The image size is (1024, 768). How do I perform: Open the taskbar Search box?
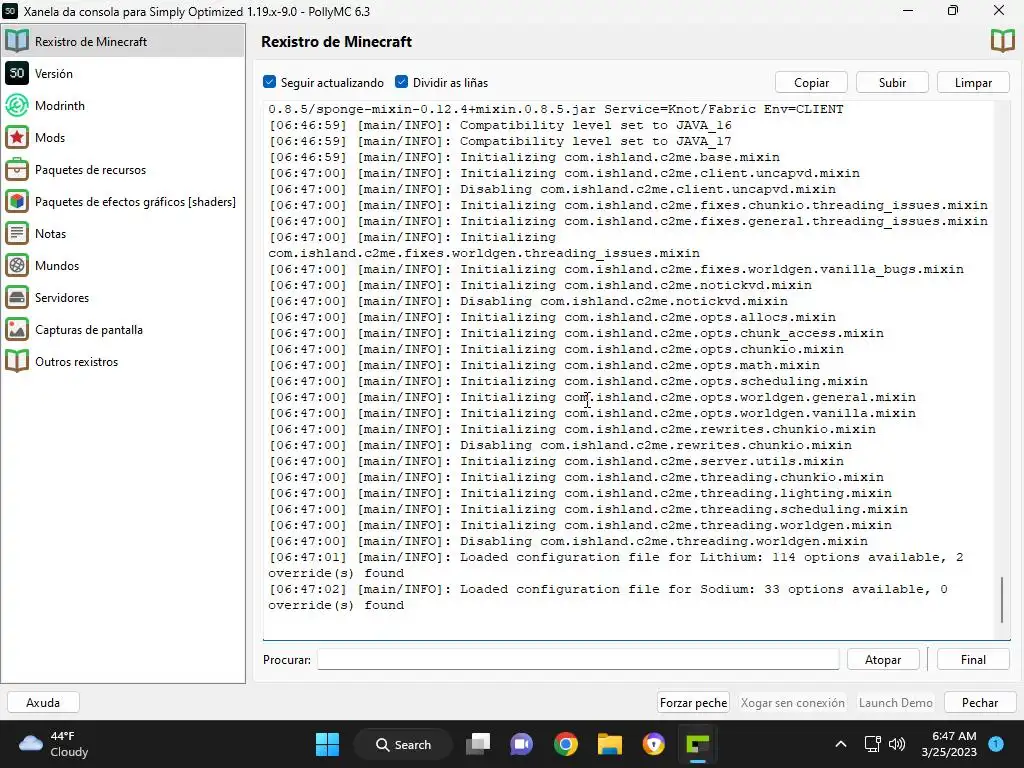point(403,744)
